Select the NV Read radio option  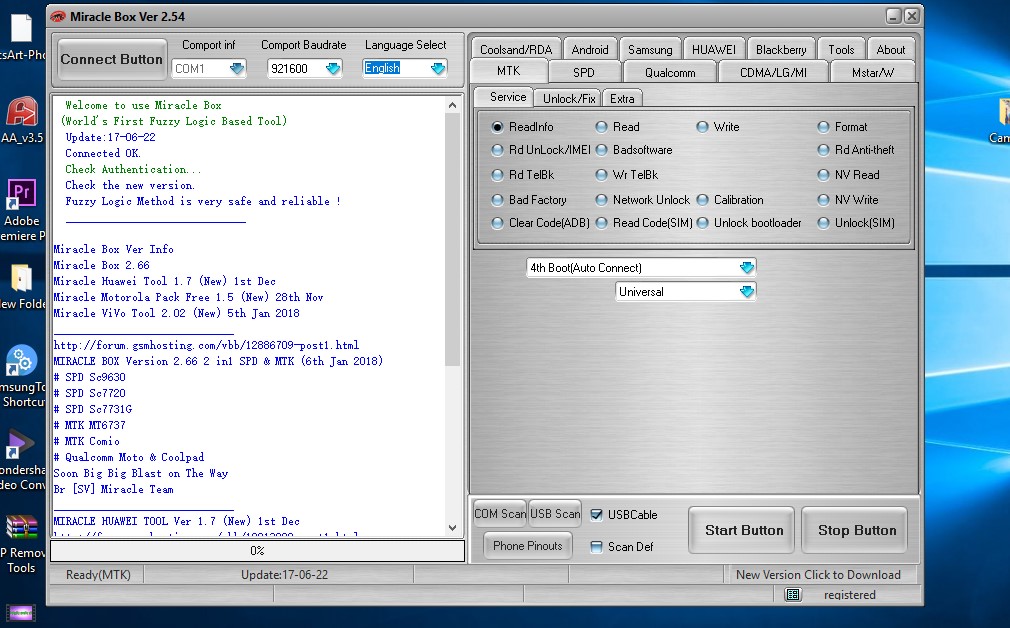(x=823, y=175)
